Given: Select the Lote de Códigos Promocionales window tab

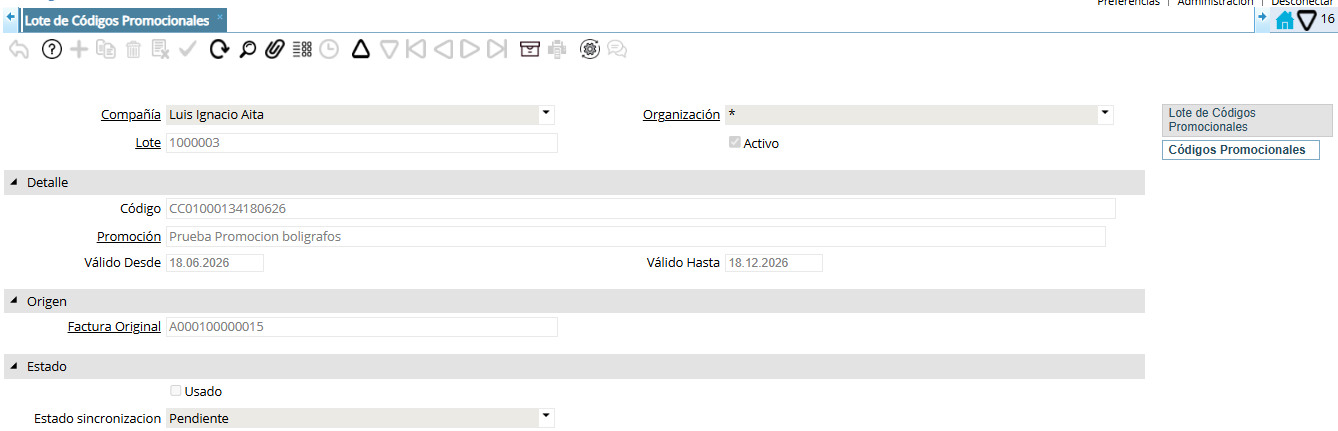Looking at the screenshot, I should pyautogui.click(x=117, y=20).
